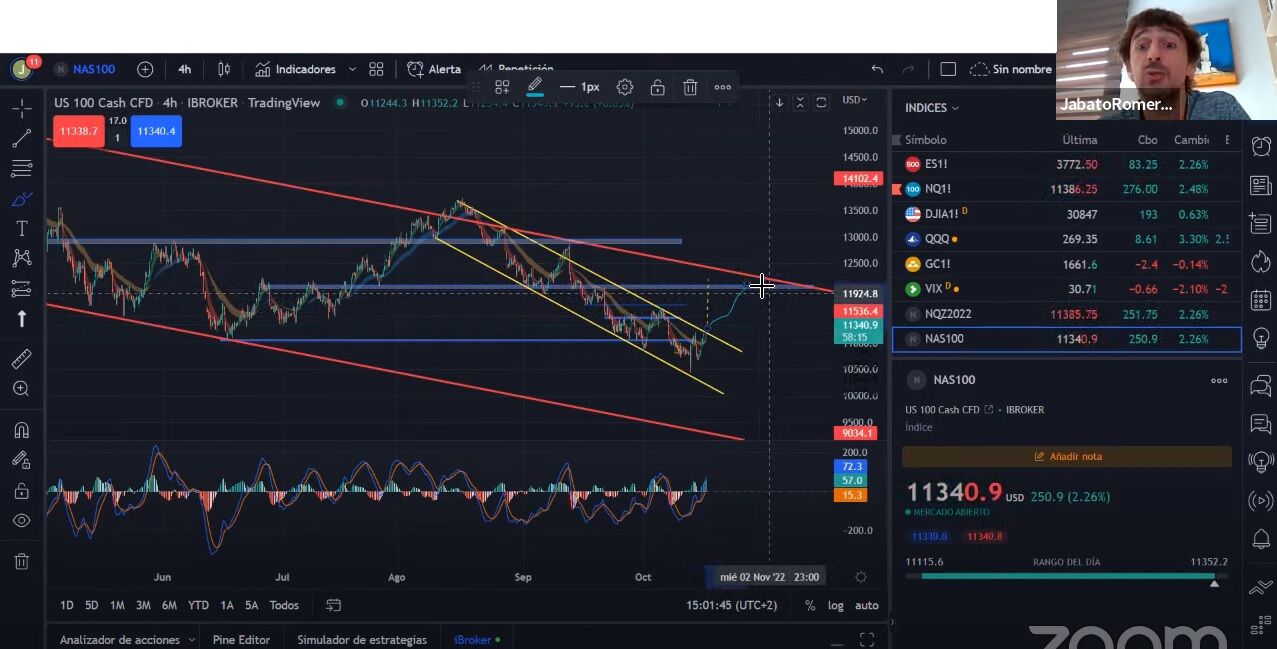1277x649 pixels.
Task: Click the red sell price 11338.7 button
Action: tap(79, 131)
